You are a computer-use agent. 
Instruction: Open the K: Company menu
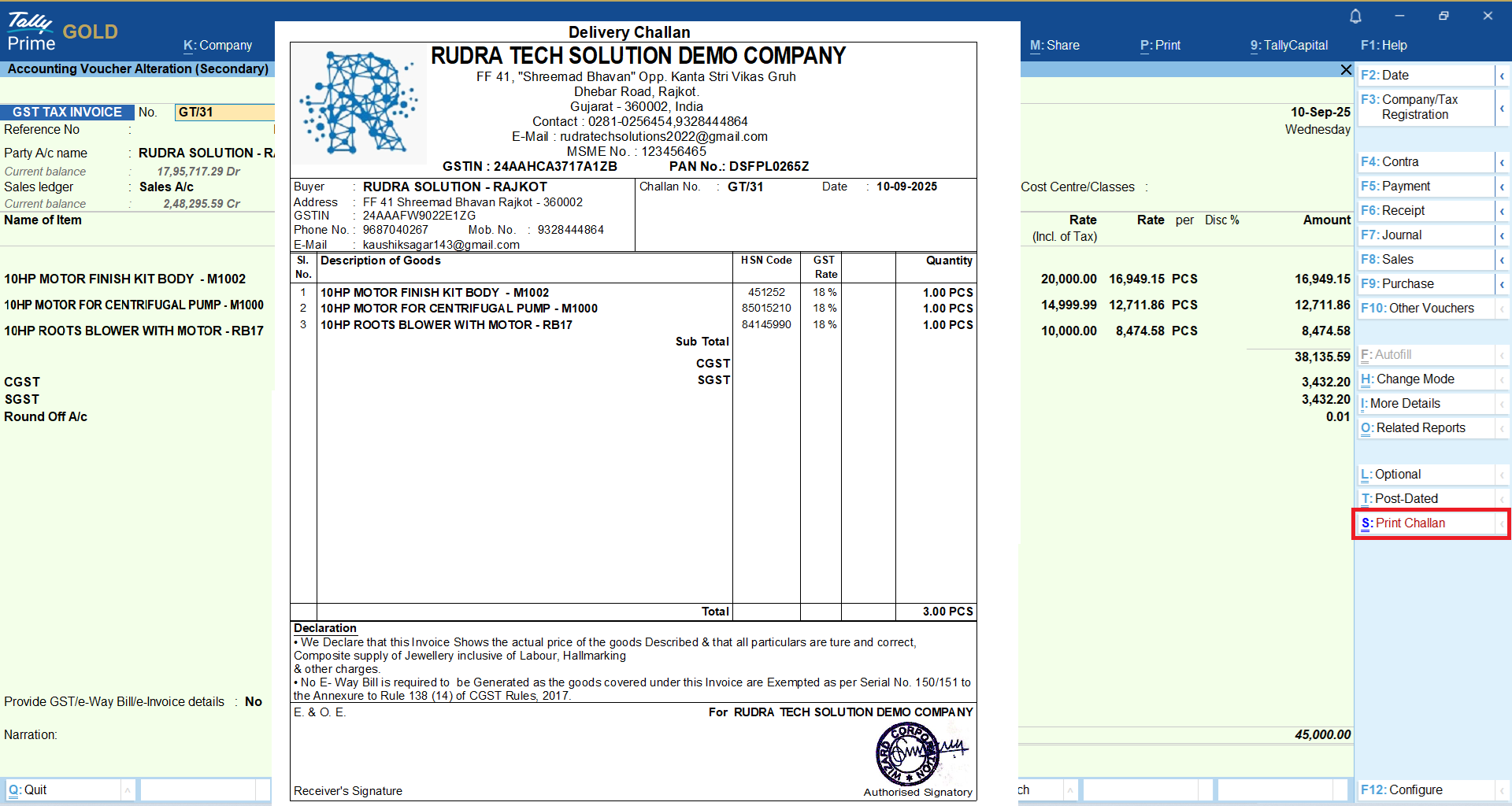(217, 46)
